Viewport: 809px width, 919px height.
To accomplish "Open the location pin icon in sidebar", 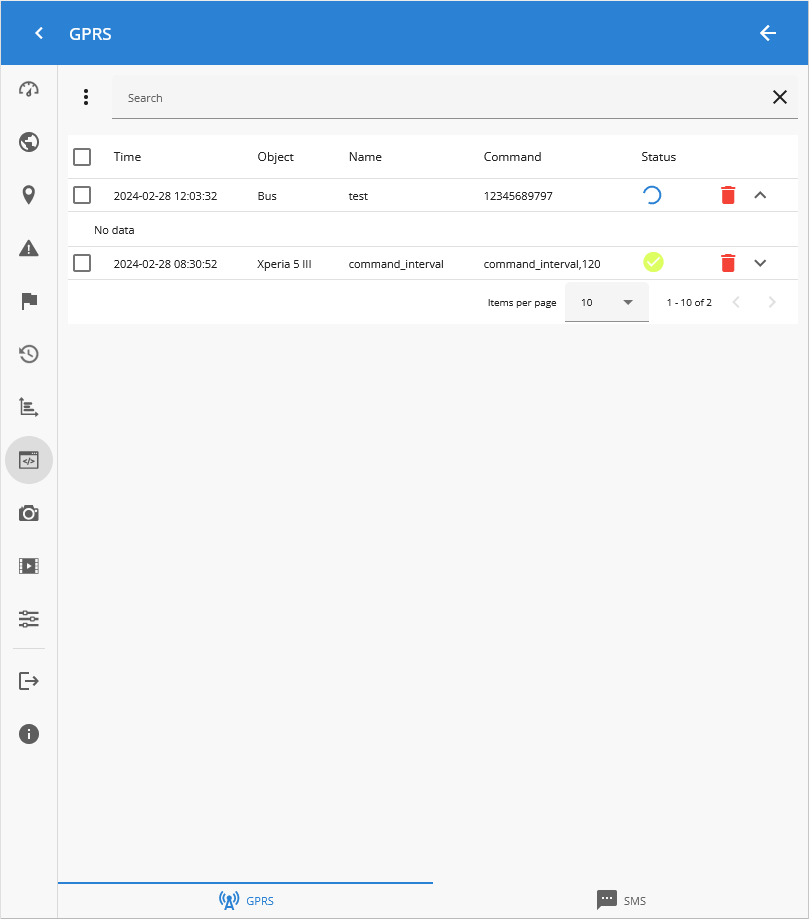I will 29,195.
